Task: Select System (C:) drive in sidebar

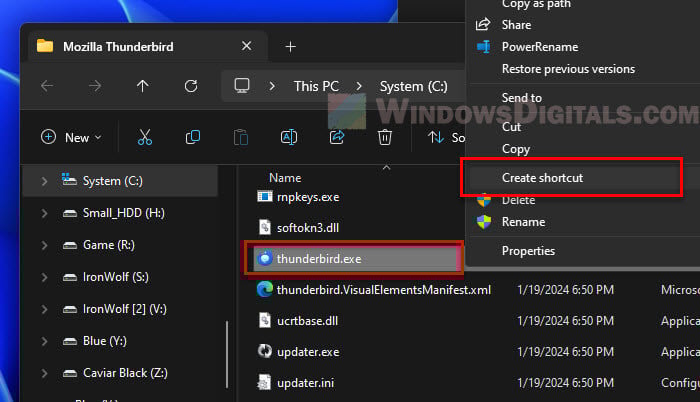Action: [120, 181]
